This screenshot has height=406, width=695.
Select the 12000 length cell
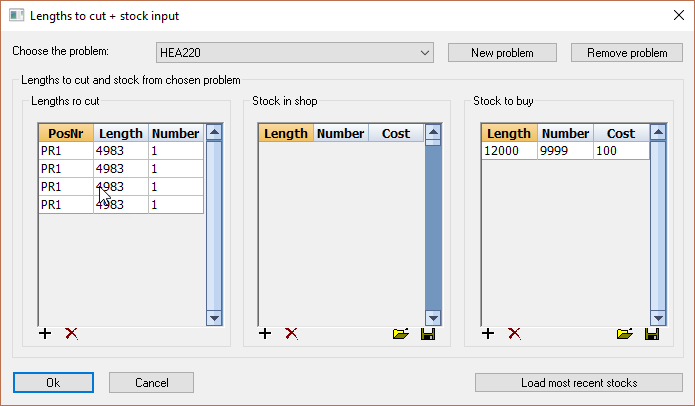click(509, 151)
